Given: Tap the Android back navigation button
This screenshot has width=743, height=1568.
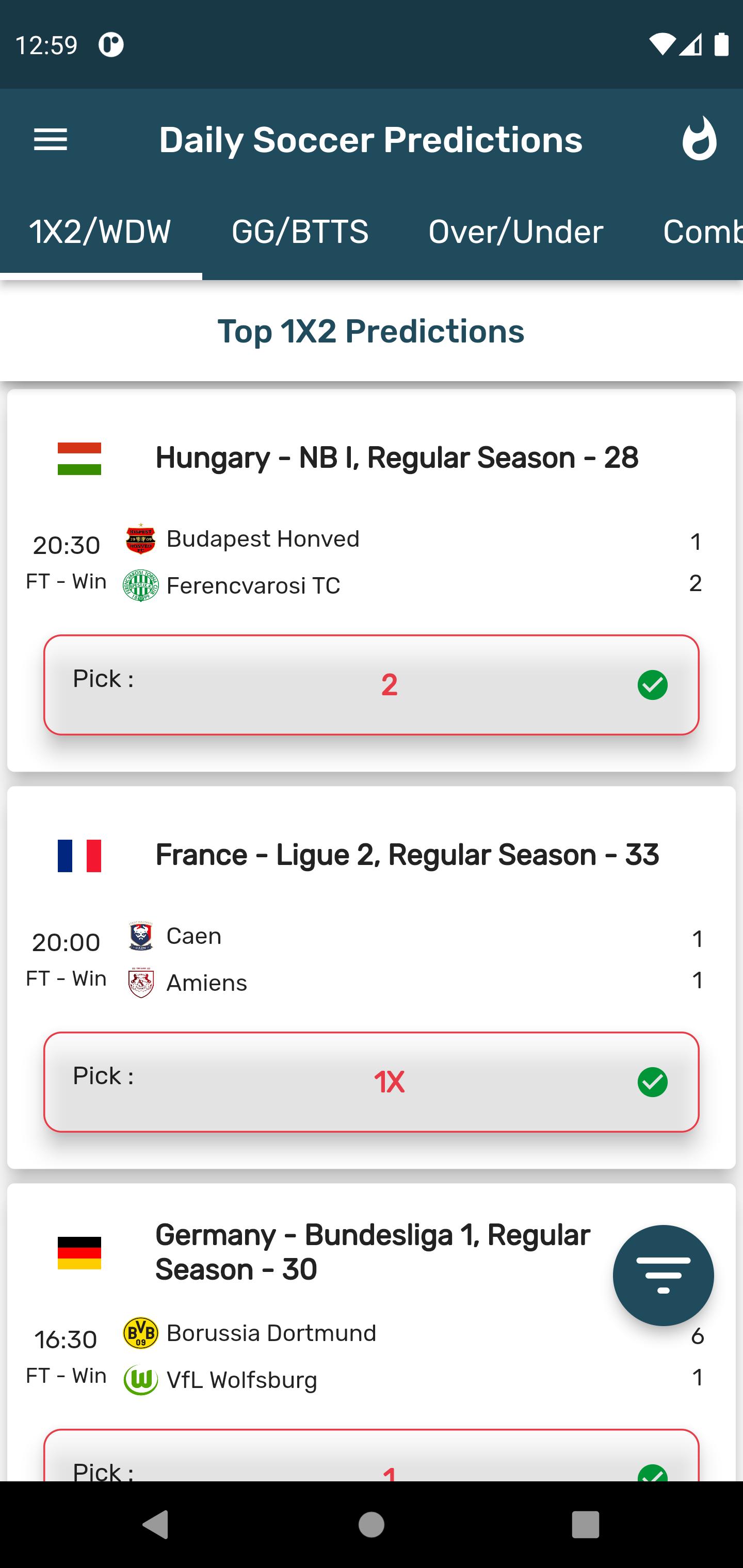Looking at the screenshot, I should click(x=156, y=1525).
